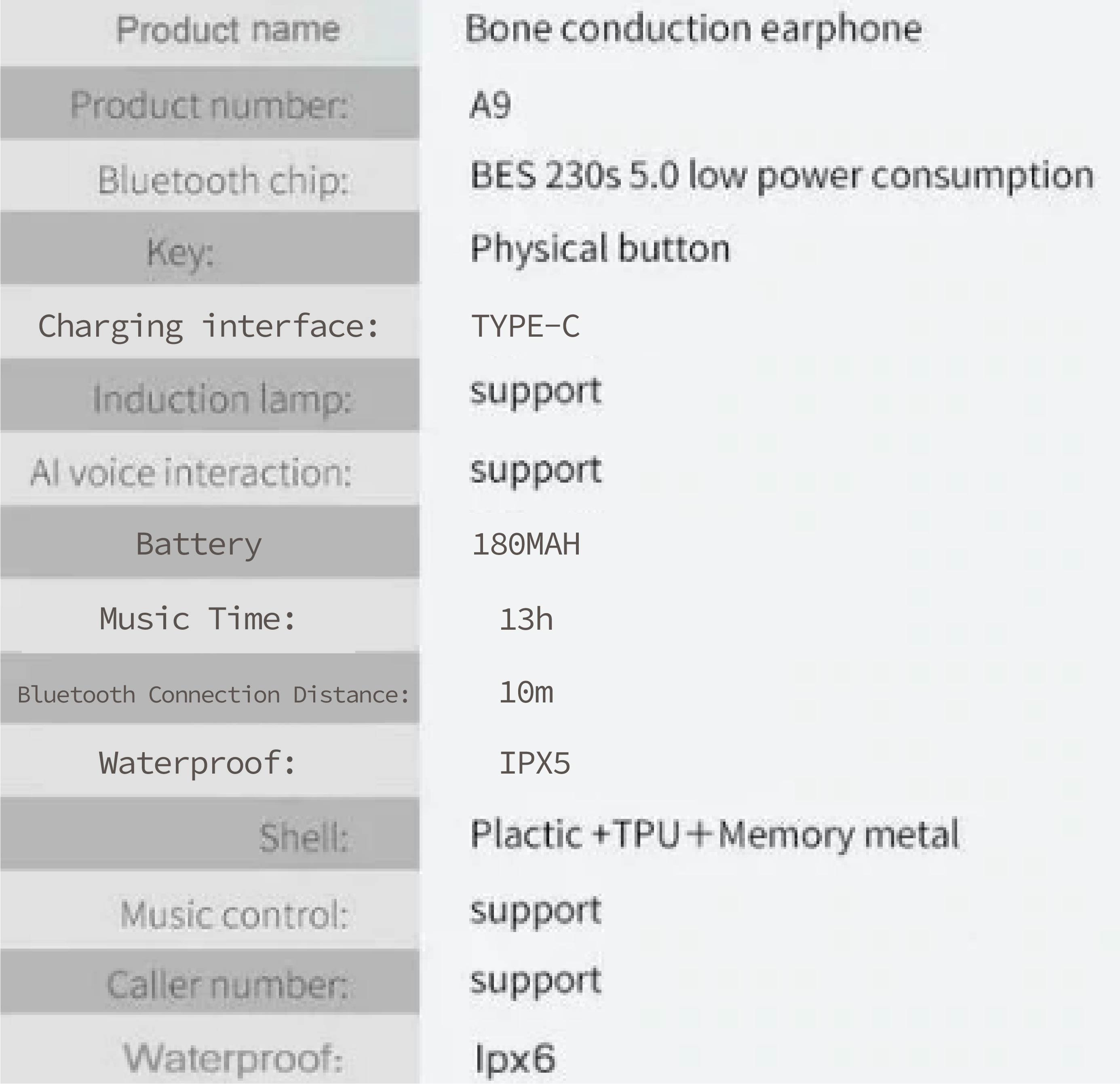Screen dimensions: 1120x1084
Task: Select the A9 product number value
Action: (490, 105)
